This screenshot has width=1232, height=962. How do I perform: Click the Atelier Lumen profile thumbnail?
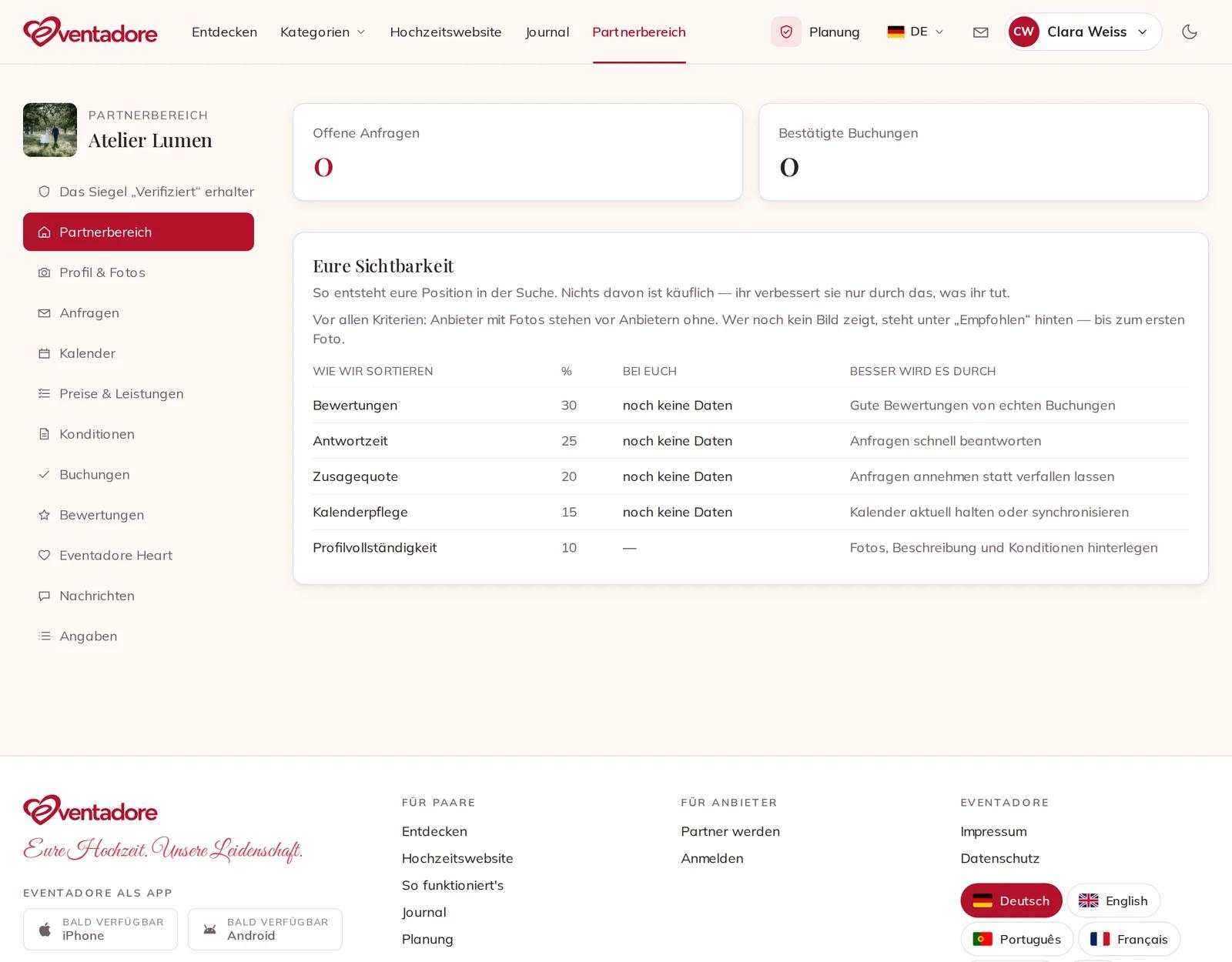point(50,130)
